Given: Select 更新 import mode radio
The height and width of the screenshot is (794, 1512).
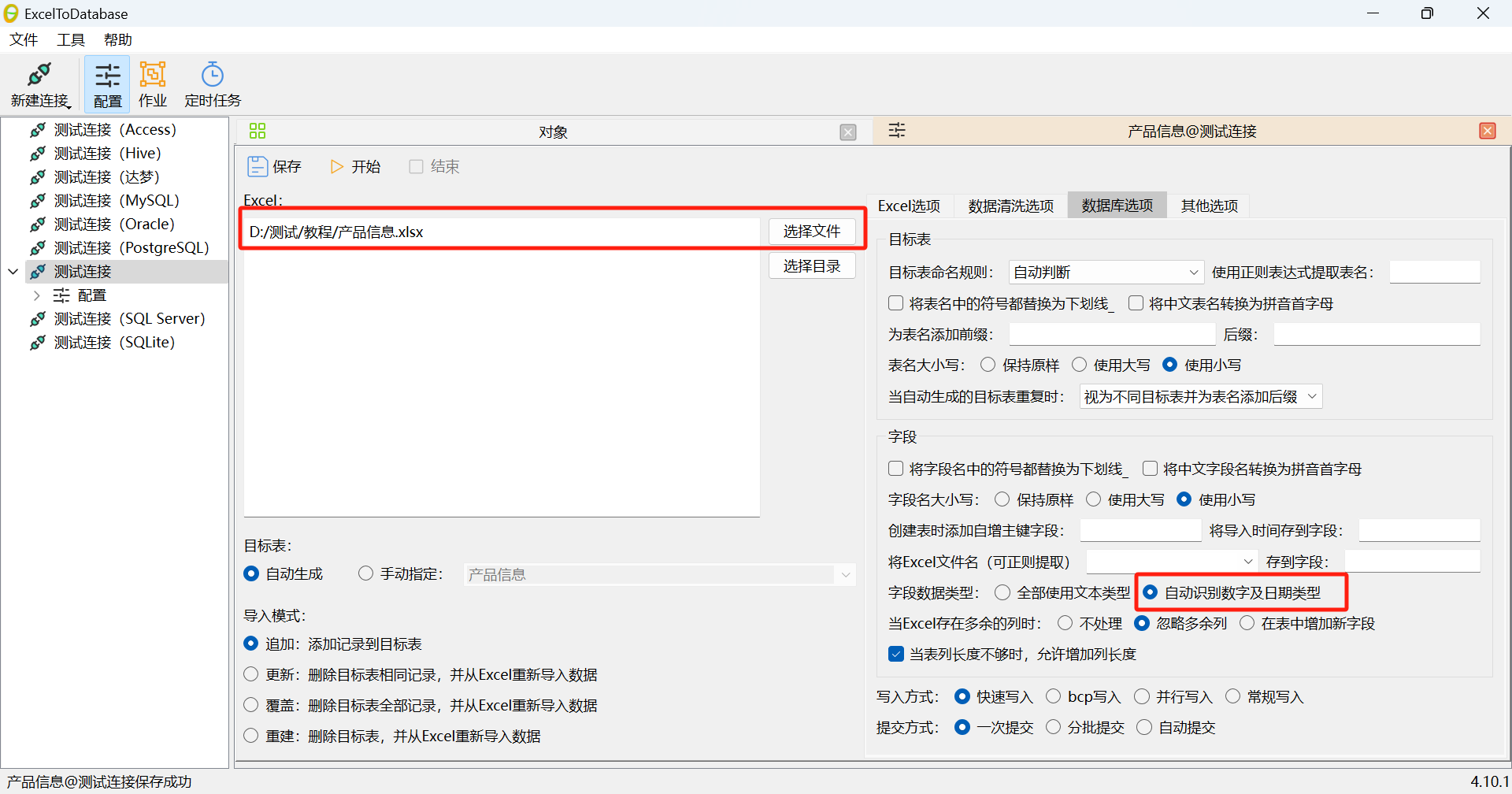Looking at the screenshot, I should 250,674.
